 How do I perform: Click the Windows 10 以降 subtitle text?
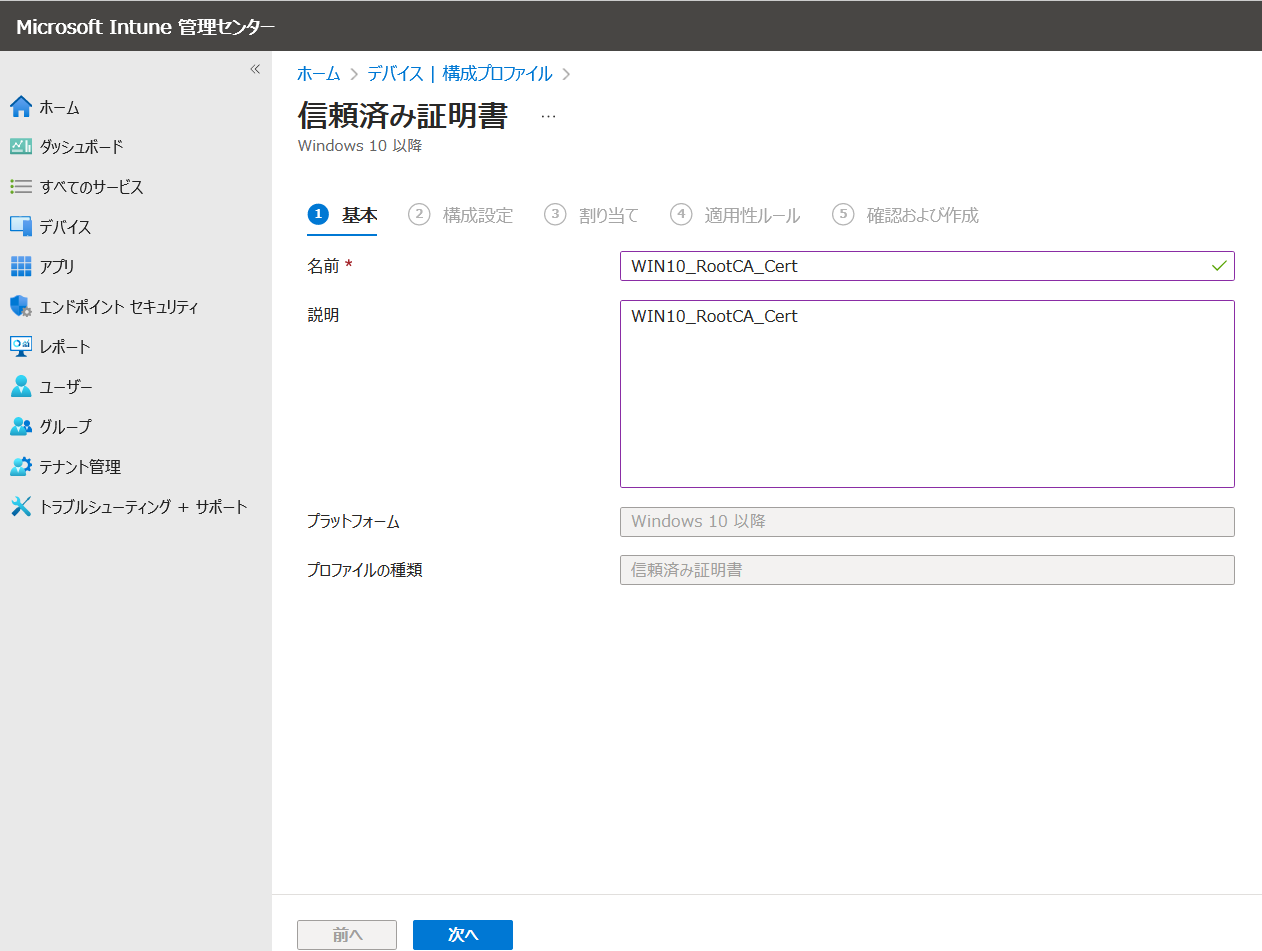coord(360,146)
